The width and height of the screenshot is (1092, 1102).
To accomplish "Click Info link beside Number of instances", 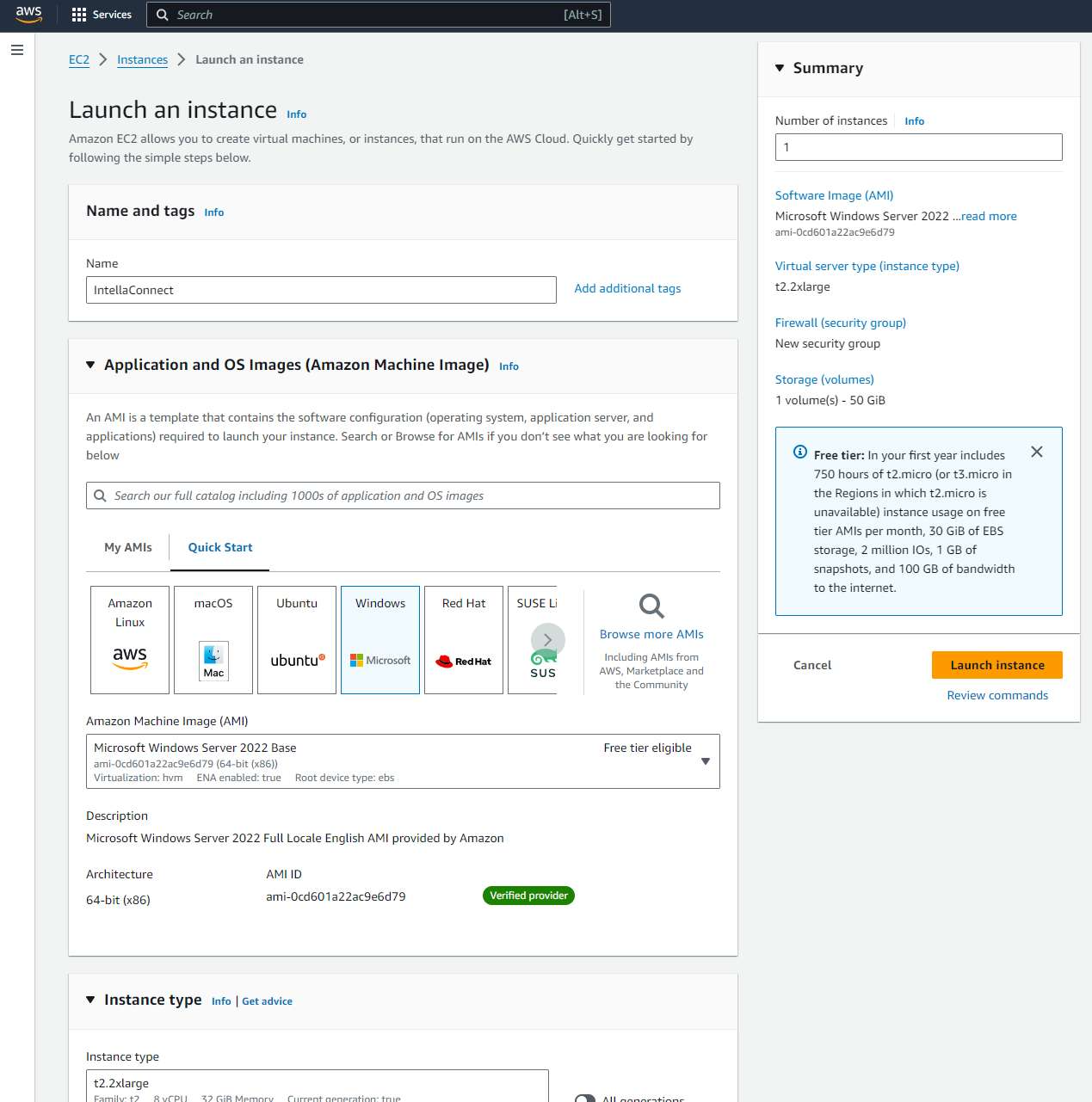I will (x=915, y=121).
